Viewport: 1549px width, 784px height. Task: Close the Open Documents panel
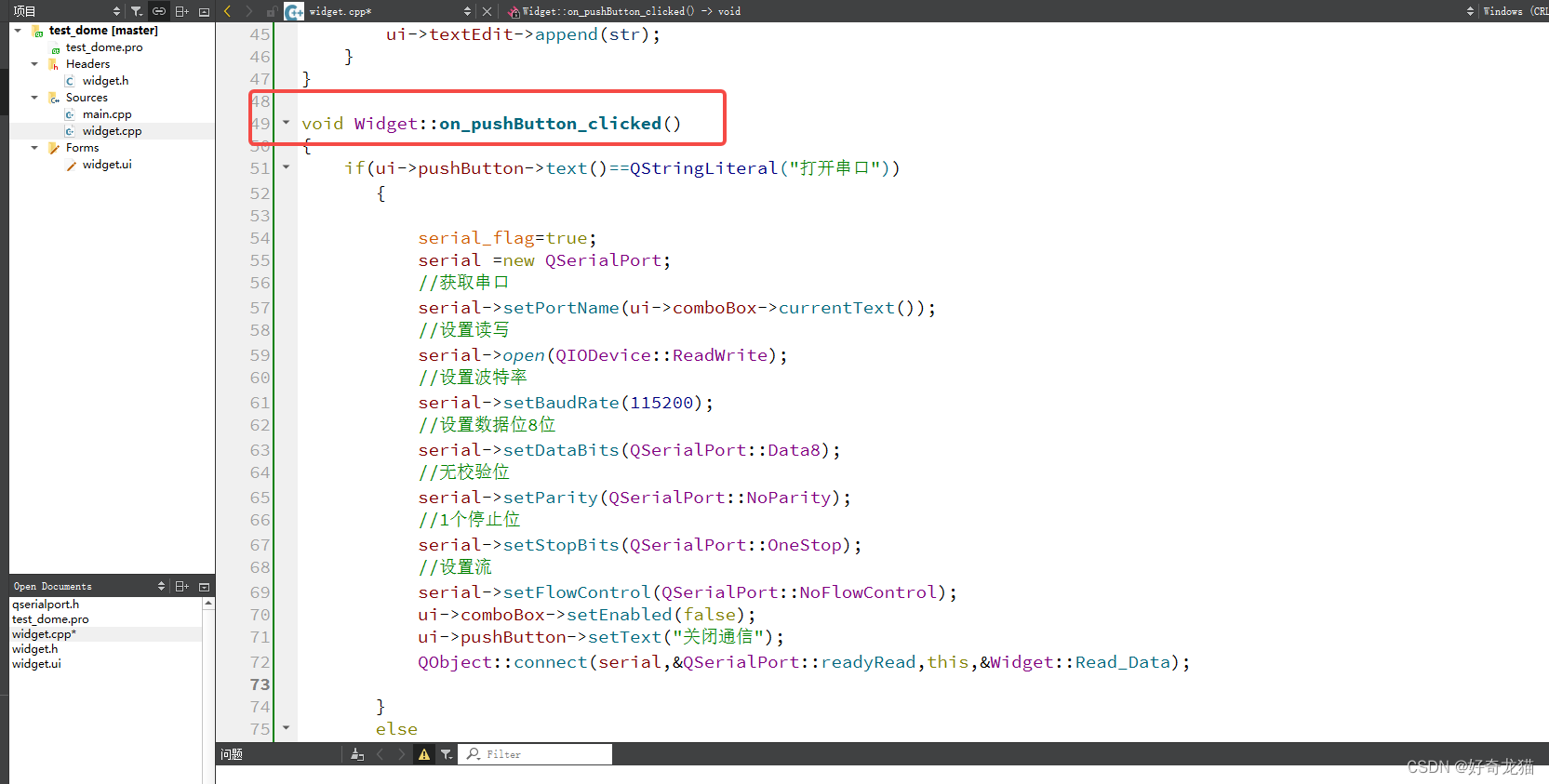tap(204, 587)
